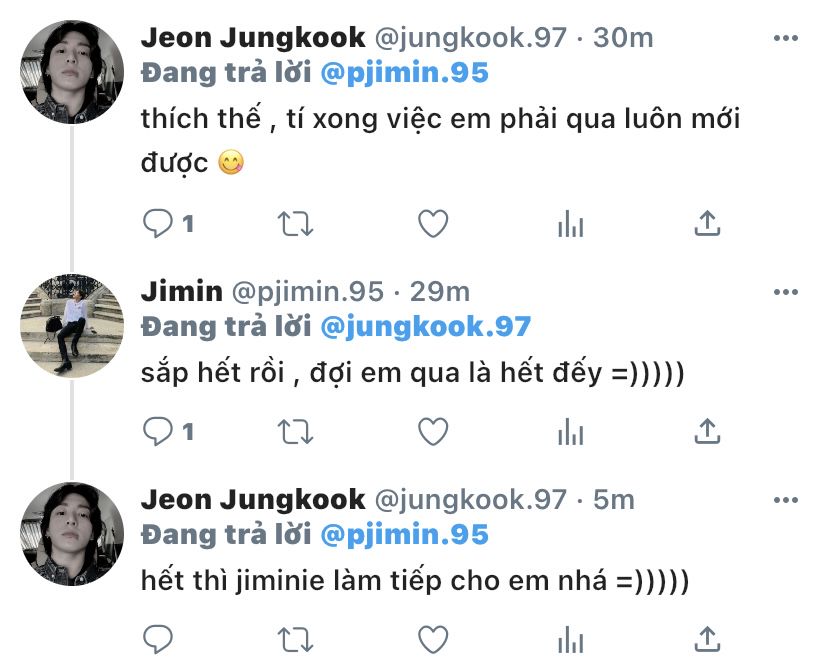The height and width of the screenshot is (665, 828).
Task: View analytics of Jungkook's 30m tweet
Action: coord(570,224)
